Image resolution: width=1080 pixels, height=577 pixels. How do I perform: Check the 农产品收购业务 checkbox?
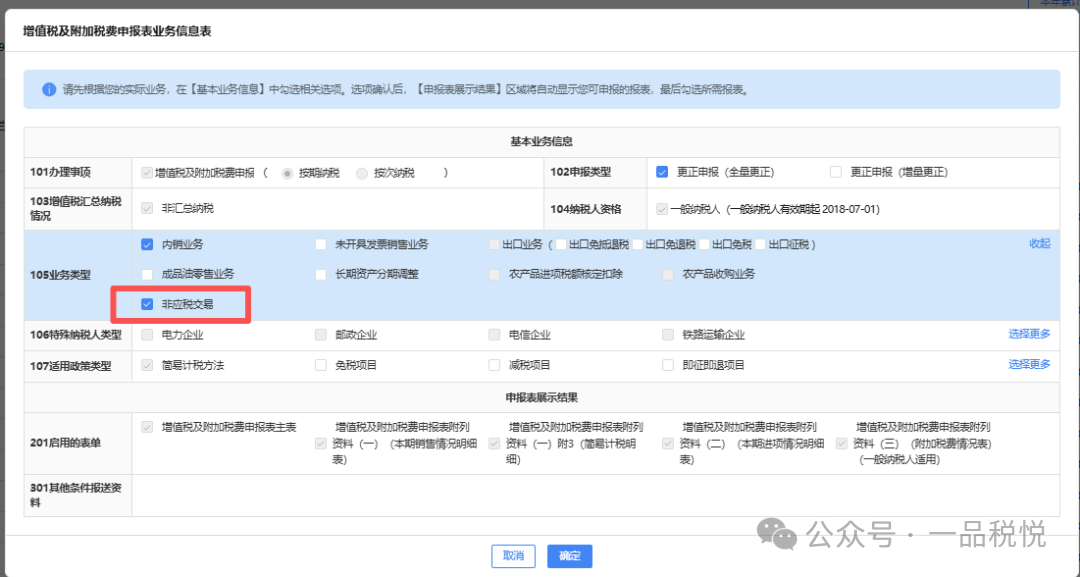tap(667, 274)
